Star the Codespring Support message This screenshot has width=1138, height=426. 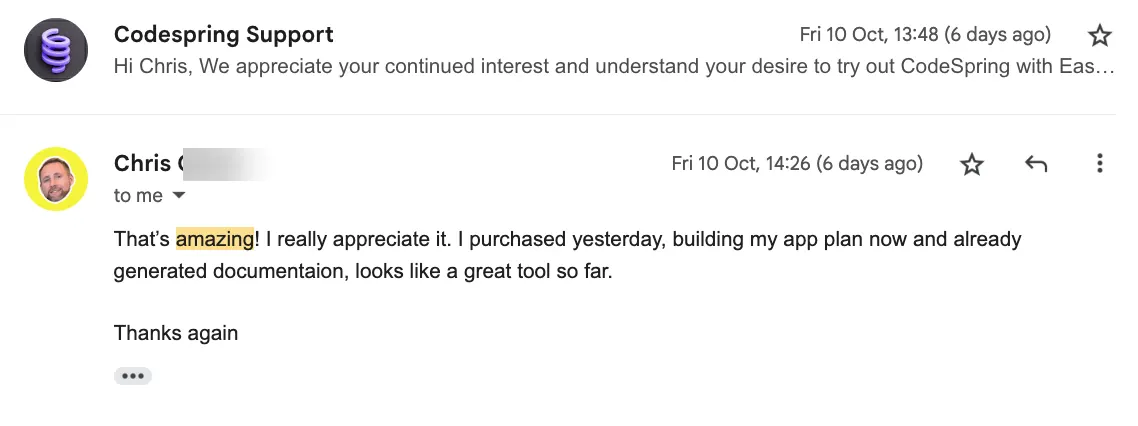[1100, 35]
